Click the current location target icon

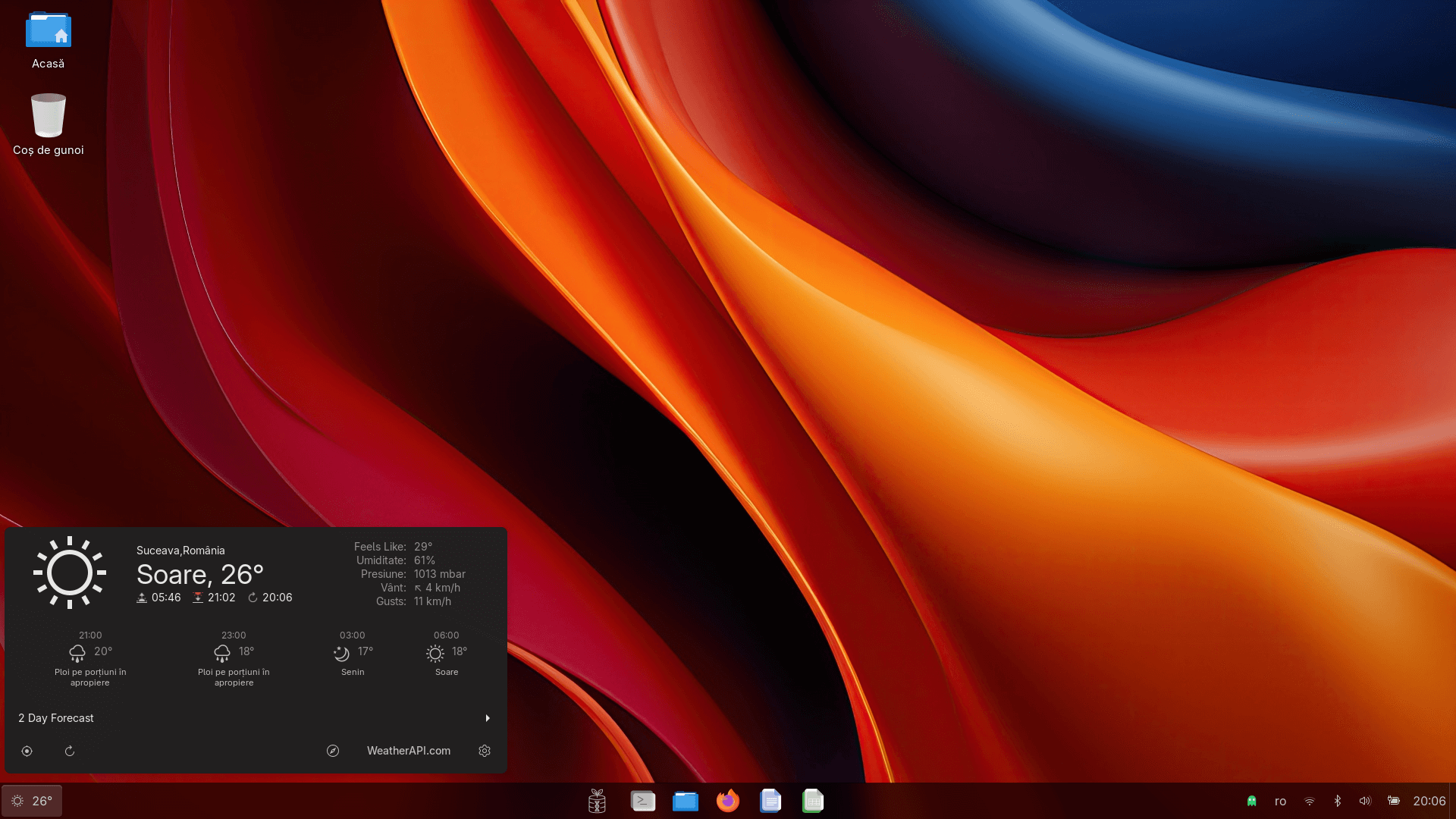27,751
